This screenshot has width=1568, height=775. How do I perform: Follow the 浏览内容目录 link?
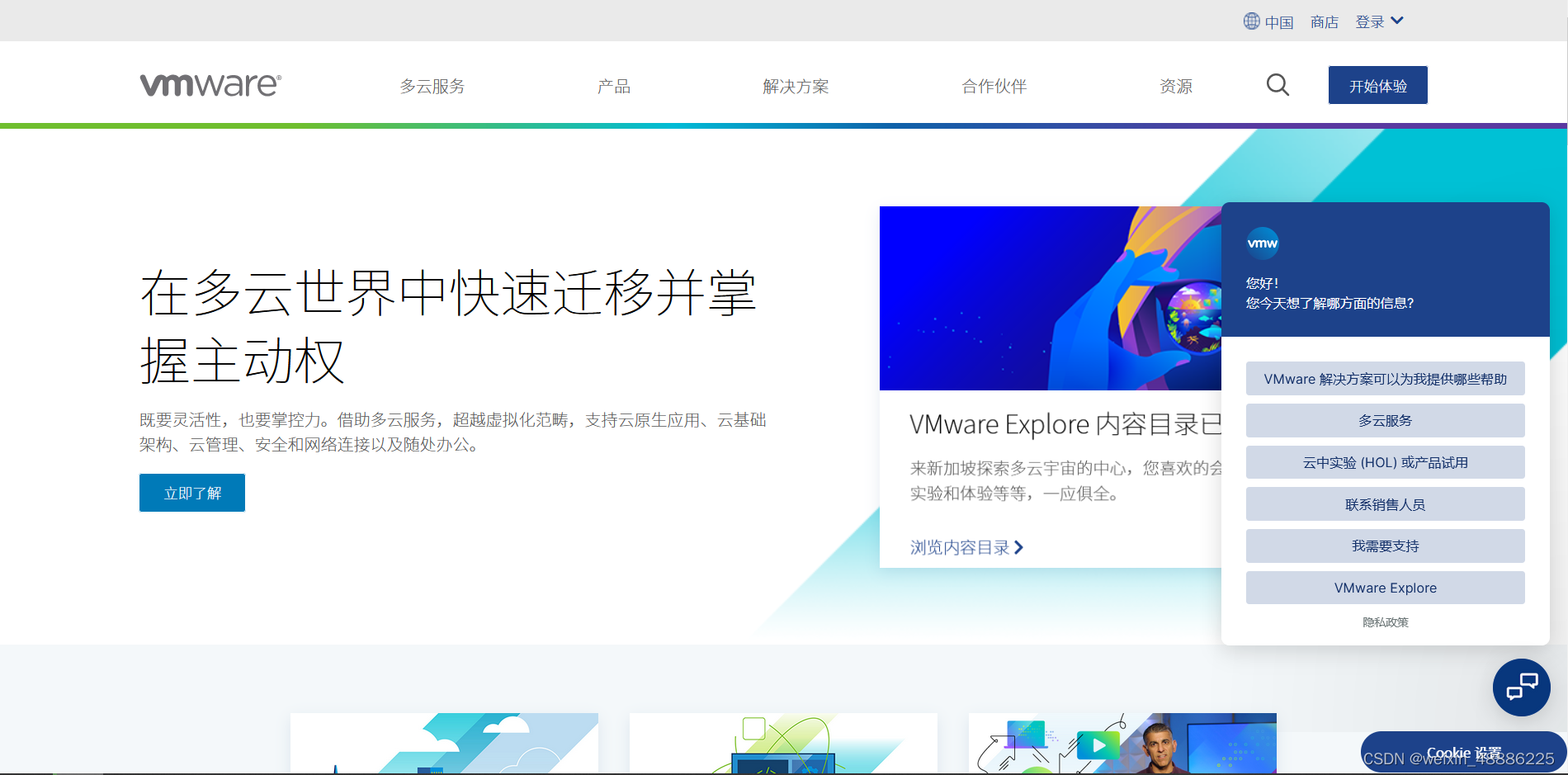[x=966, y=547]
